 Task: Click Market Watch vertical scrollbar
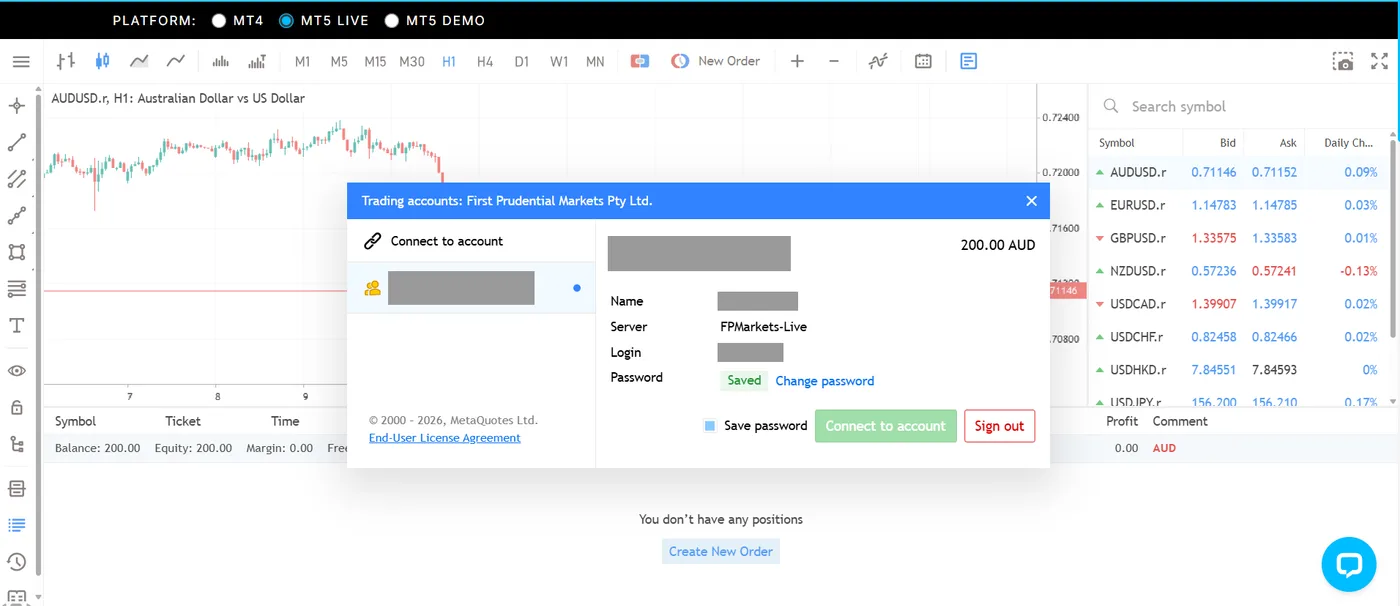pos(1395,238)
